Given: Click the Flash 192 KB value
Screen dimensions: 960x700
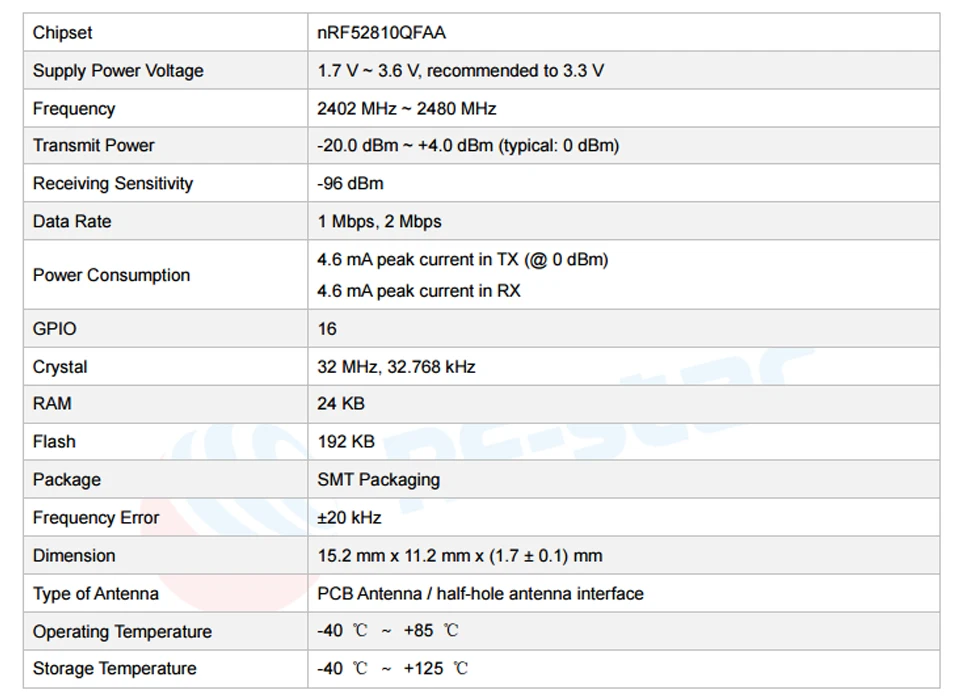Looking at the screenshot, I should 346,442.
